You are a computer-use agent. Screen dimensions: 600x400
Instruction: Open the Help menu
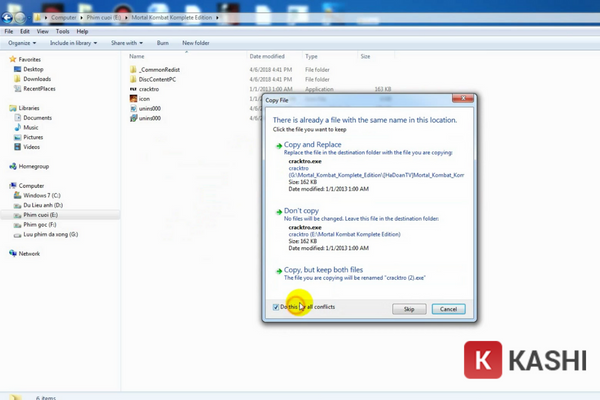point(82,31)
